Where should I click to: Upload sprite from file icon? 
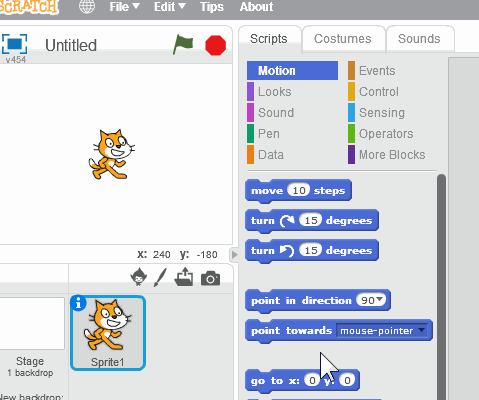[x=184, y=277]
